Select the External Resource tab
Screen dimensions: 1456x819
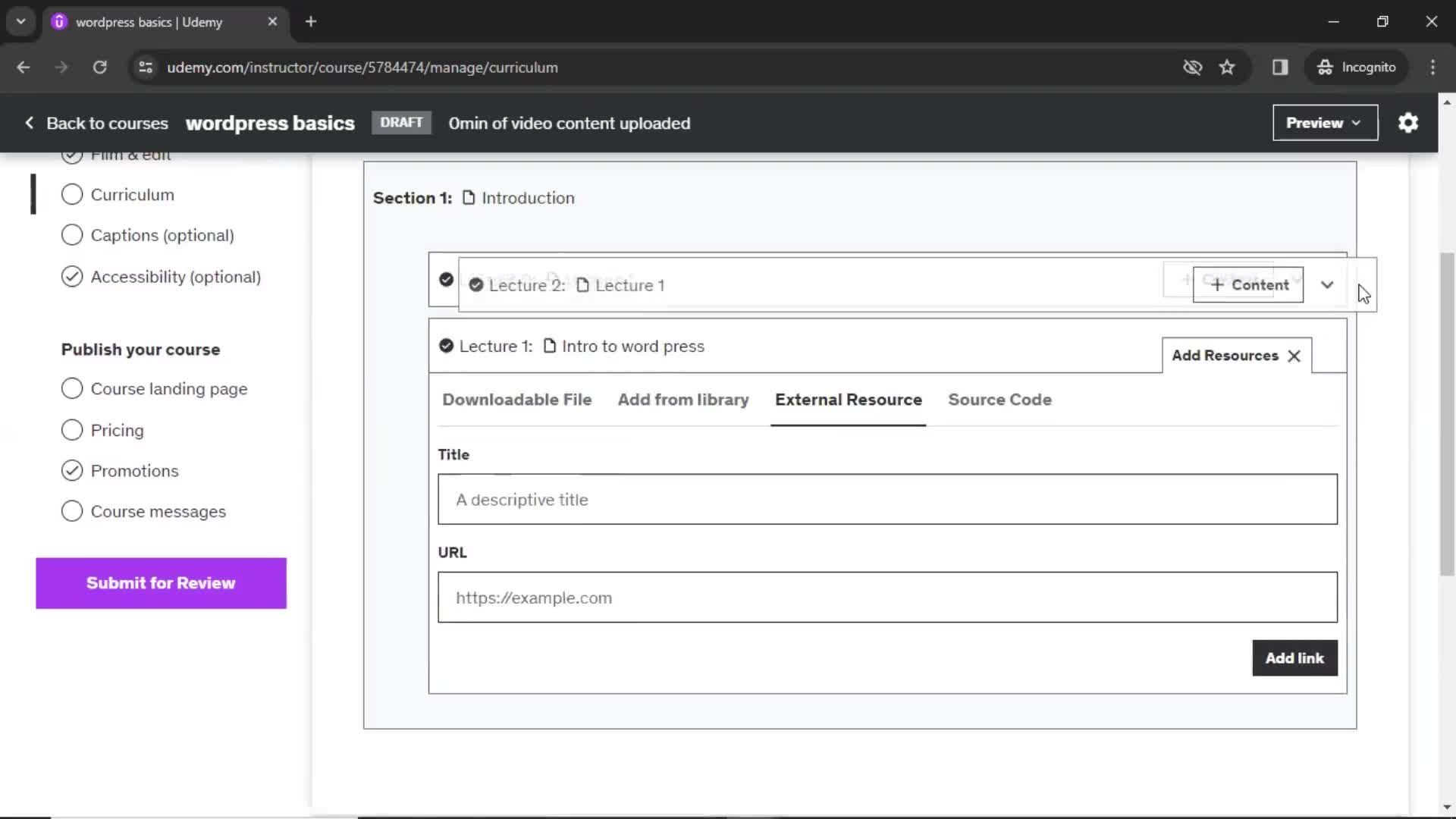coord(849,400)
